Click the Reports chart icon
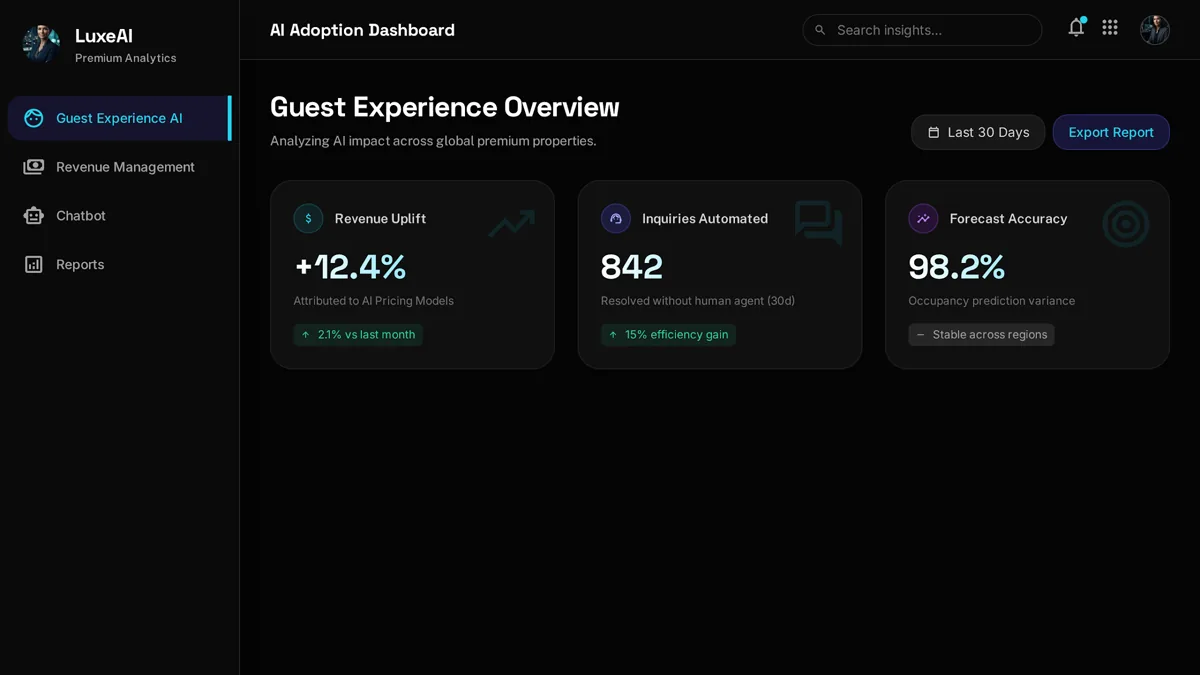This screenshot has height=675, width=1200. tap(34, 265)
